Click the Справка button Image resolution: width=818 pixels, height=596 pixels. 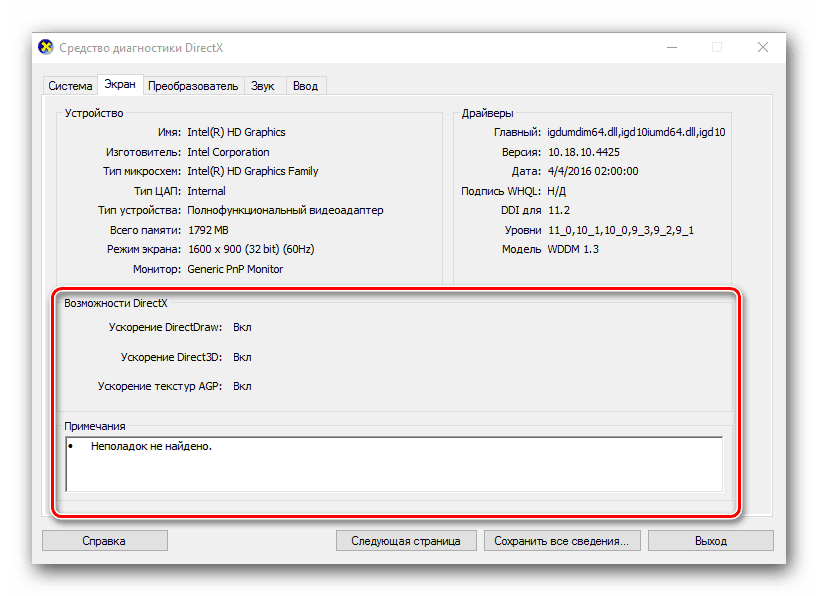[104, 541]
